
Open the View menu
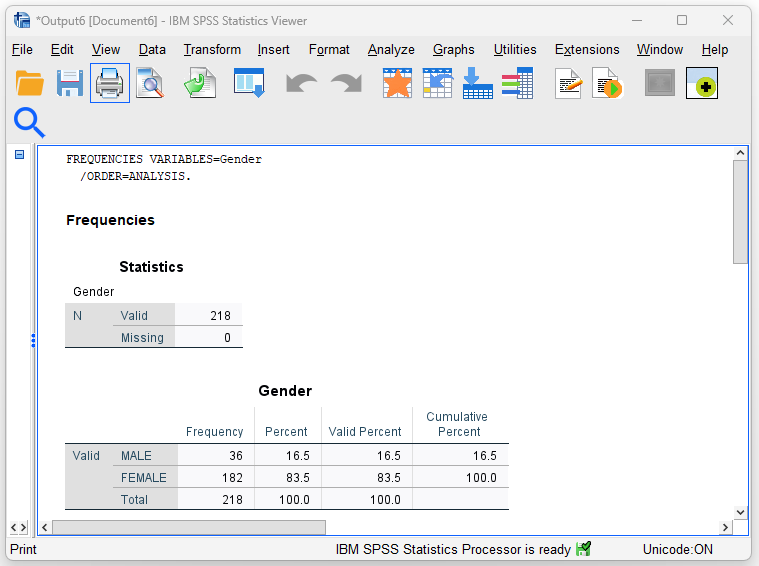pyautogui.click(x=106, y=49)
